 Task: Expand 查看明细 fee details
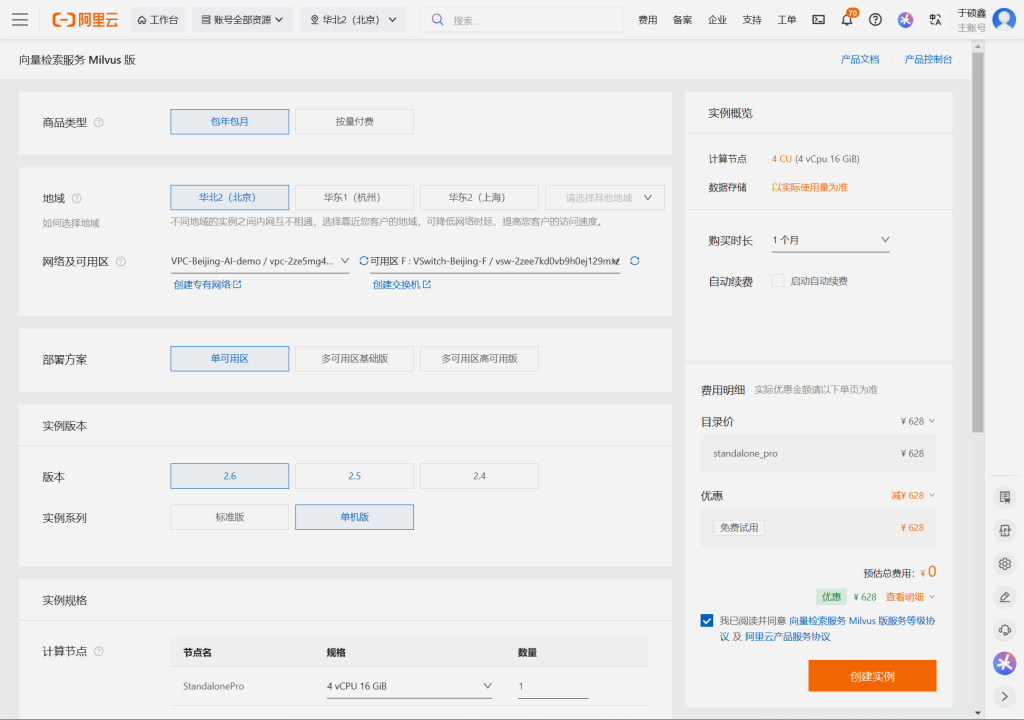(910, 597)
